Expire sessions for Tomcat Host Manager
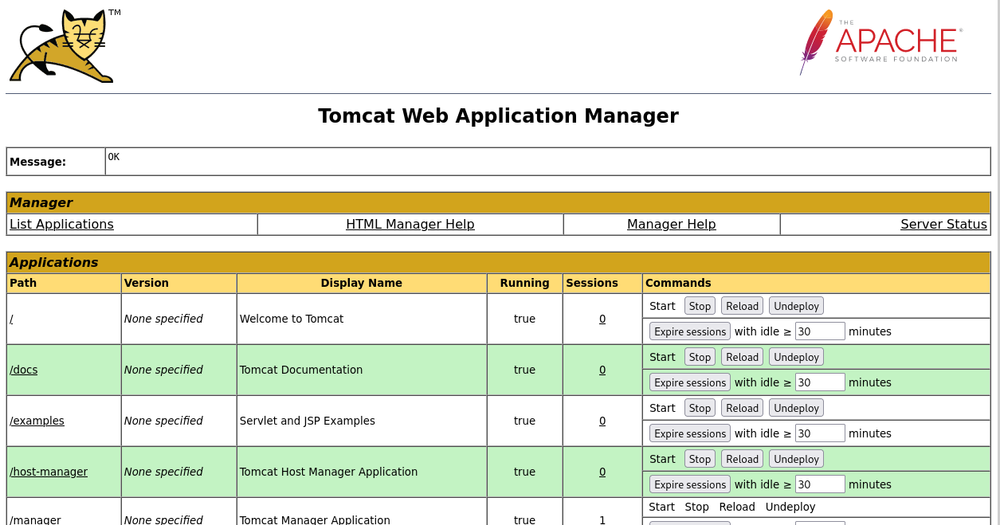Image resolution: width=1000 pixels, height=525 pixels. pos(690,485)
